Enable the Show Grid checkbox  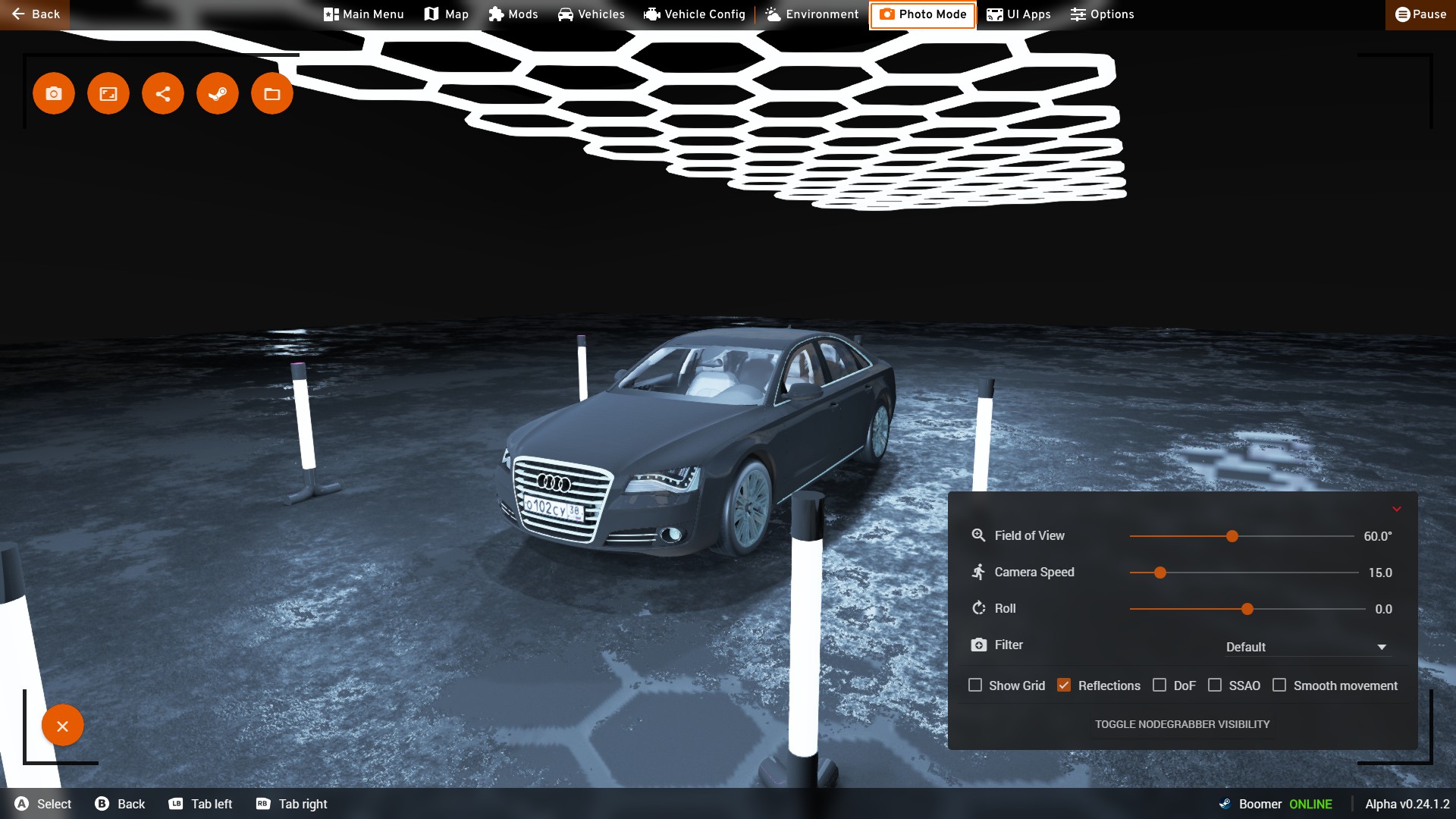pos(975,685)
